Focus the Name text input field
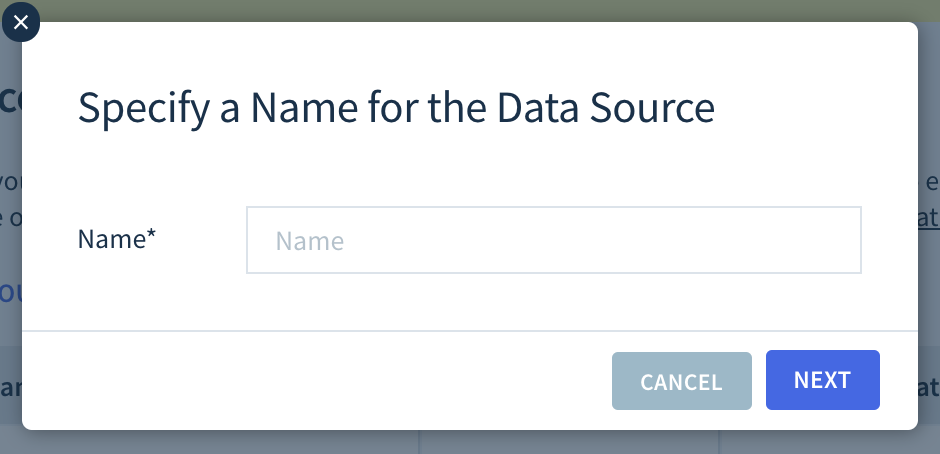The width and height of the screenshot is (940, 454). click(553, 240)
